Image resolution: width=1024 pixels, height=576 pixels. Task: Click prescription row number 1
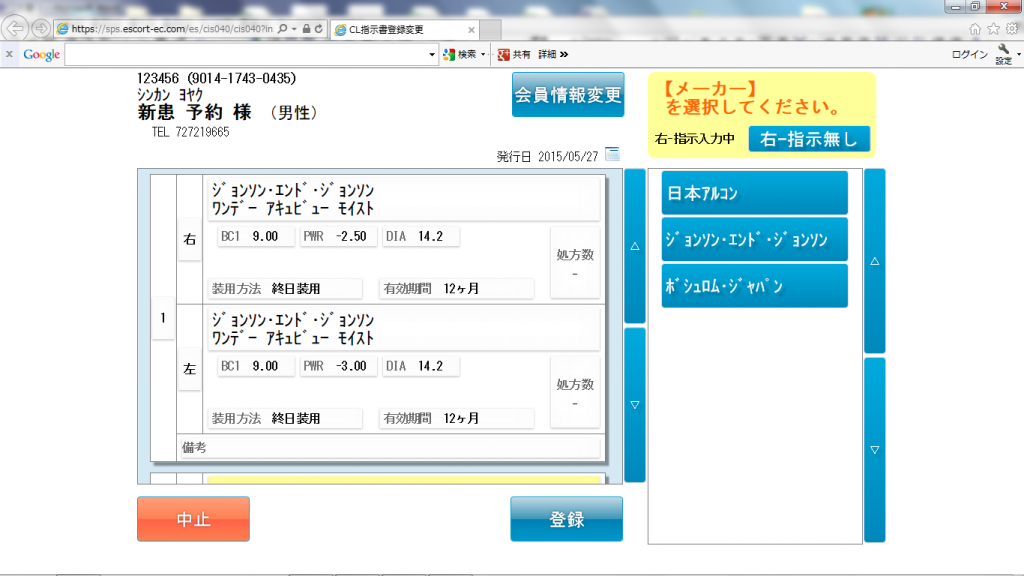(x=163, y=318)
